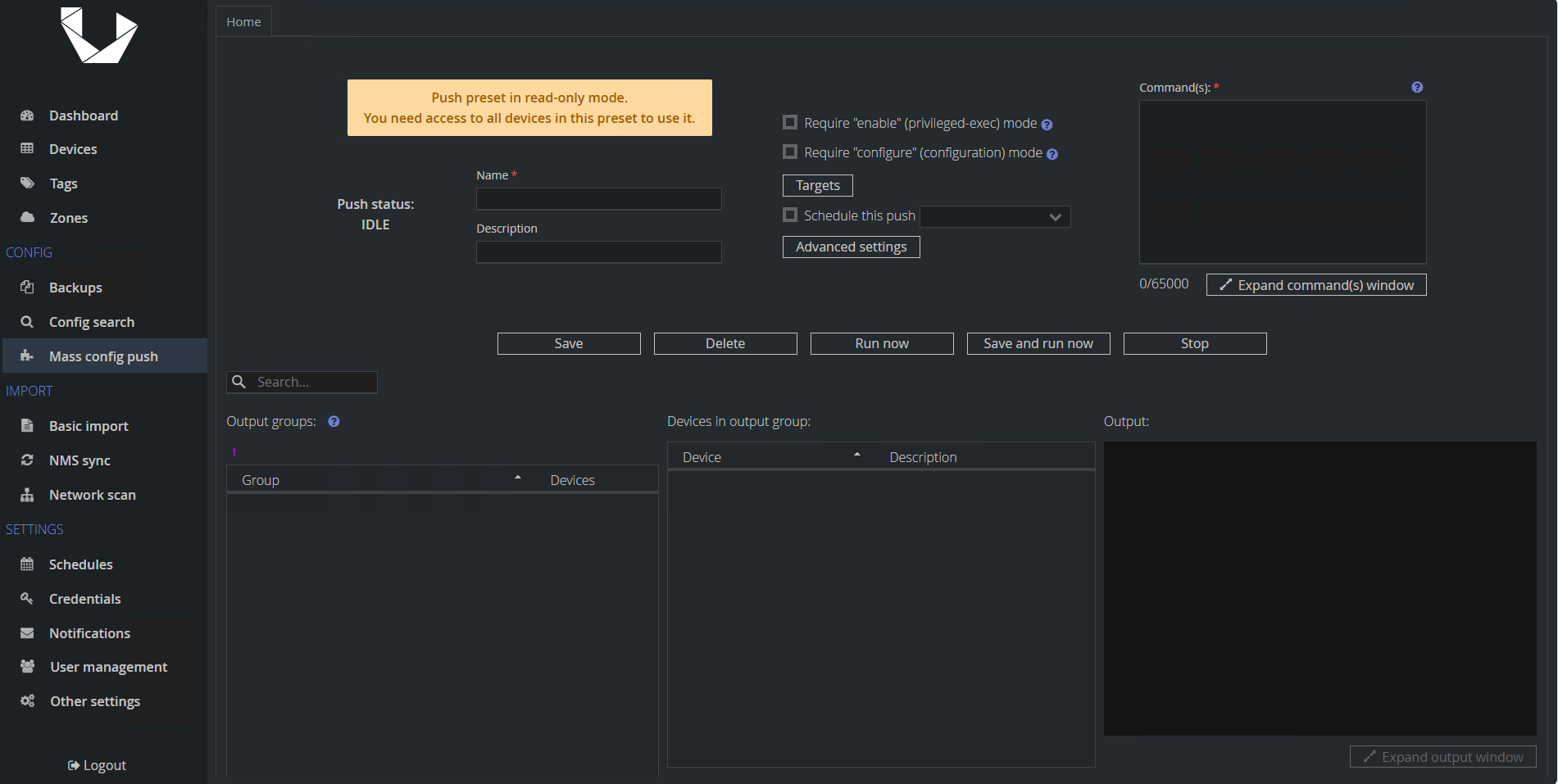Click the Delete button
The image size is (1558, 784).
coord(725,343)
